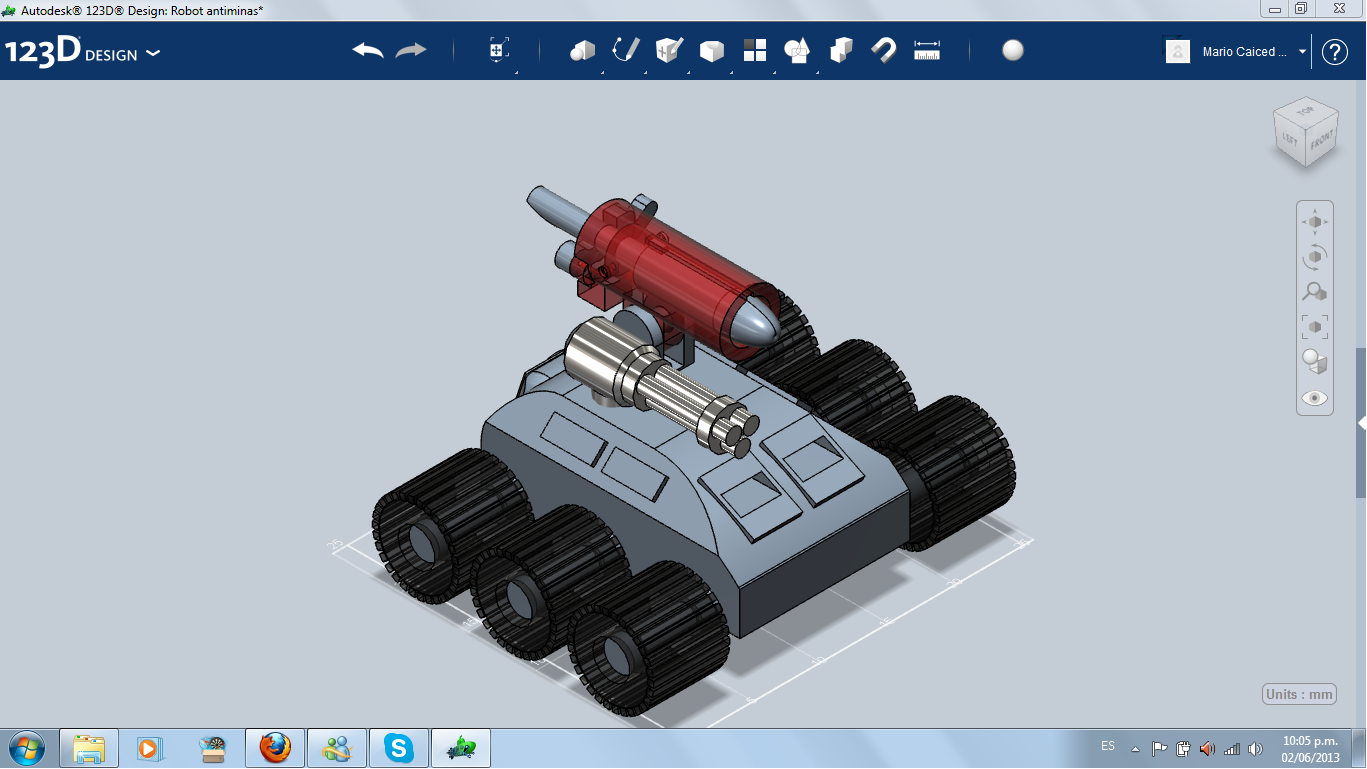Toggle the eye visibility options
1367x769 pixels.
point(1315,398)
